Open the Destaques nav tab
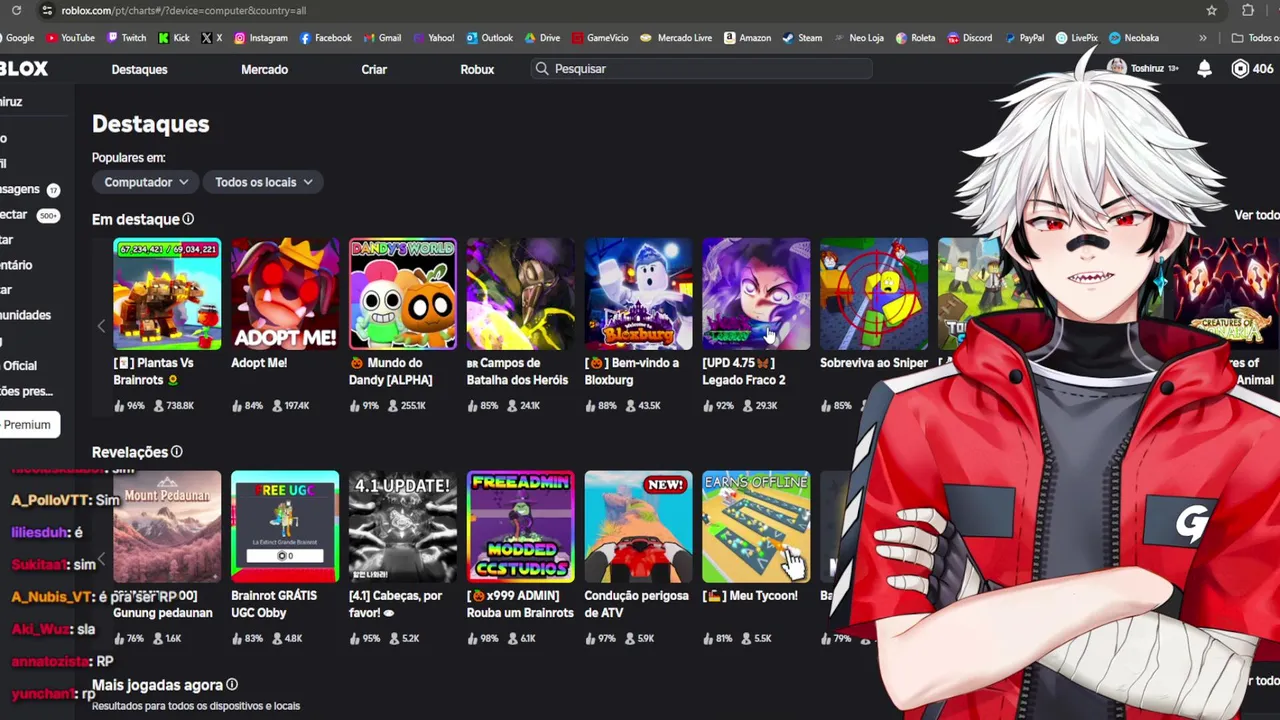Screen dimensions: 1280x720 (139, 69)
